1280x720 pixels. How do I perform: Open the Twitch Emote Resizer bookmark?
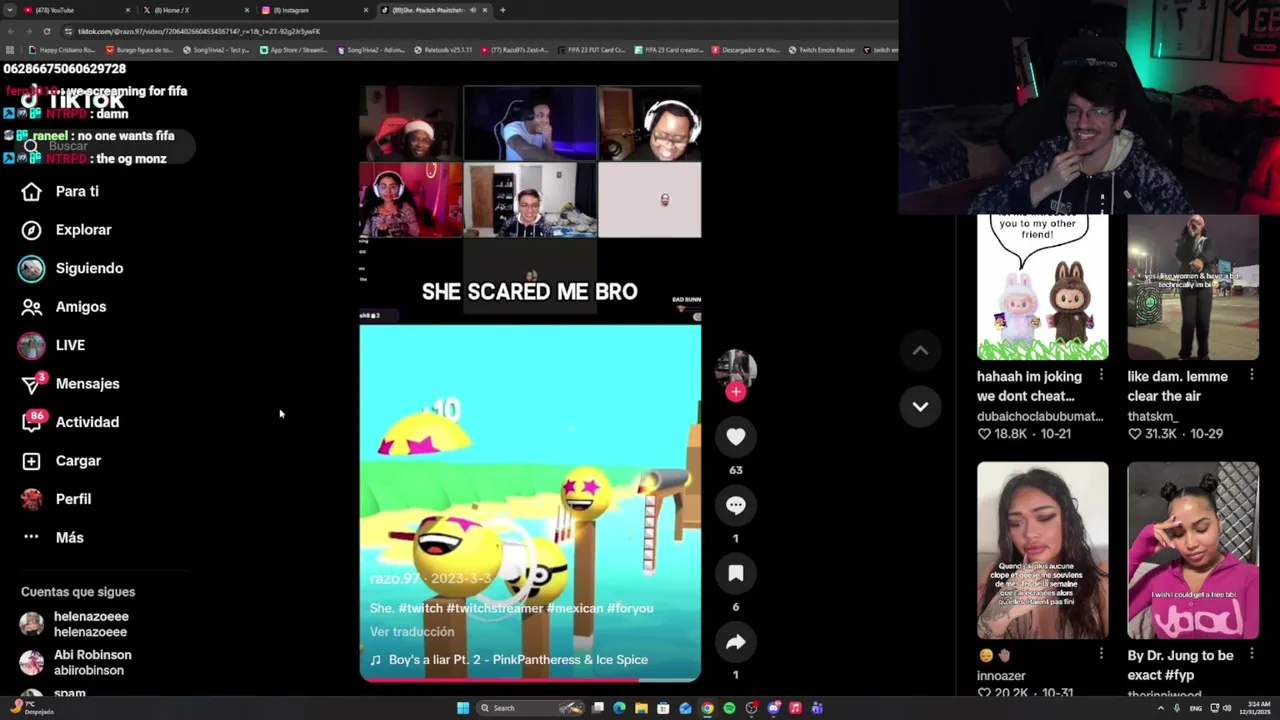click(822, 50)
